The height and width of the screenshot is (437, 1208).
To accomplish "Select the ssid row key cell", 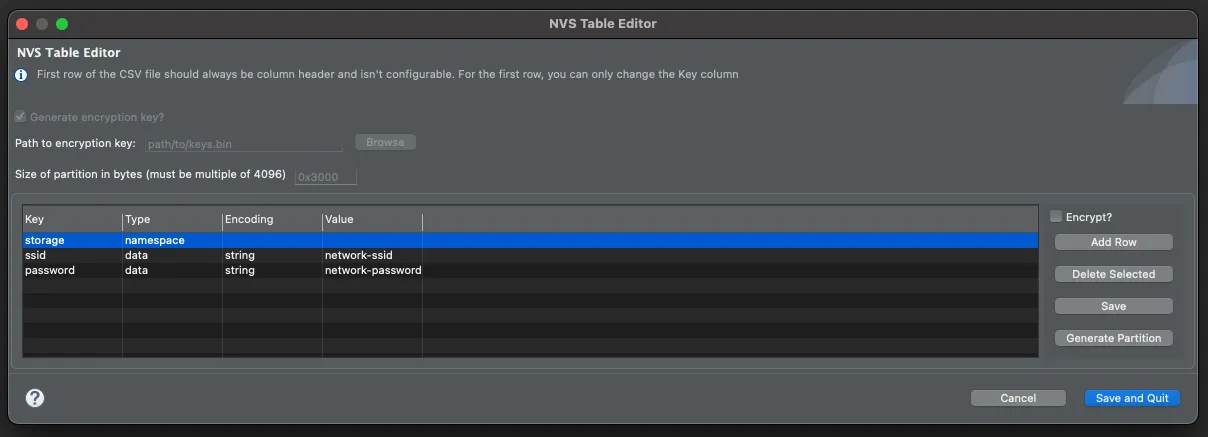I will [71, 256].
